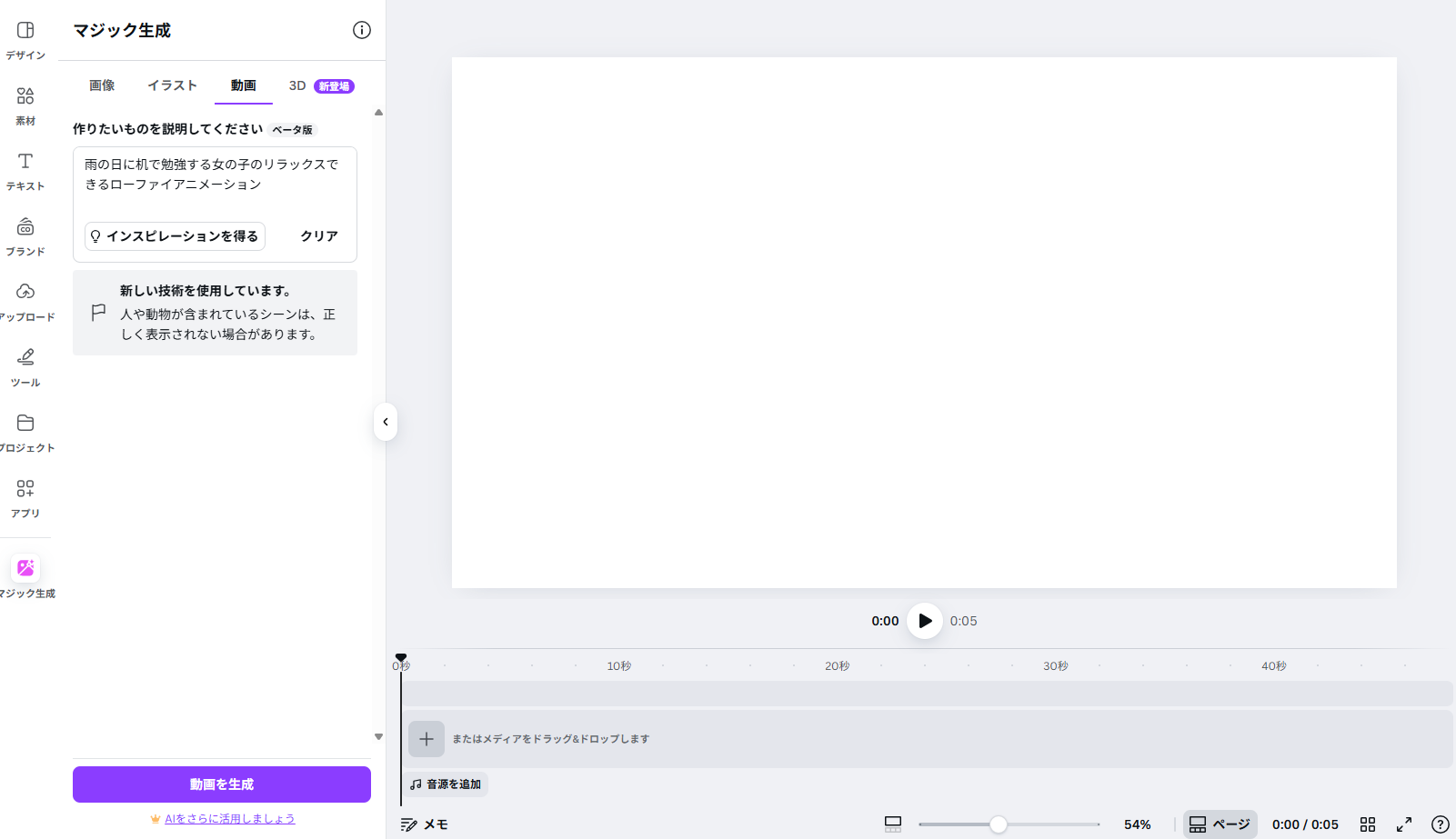
Task: Open the 素材 elements panel
Action: tap(25, 105)
